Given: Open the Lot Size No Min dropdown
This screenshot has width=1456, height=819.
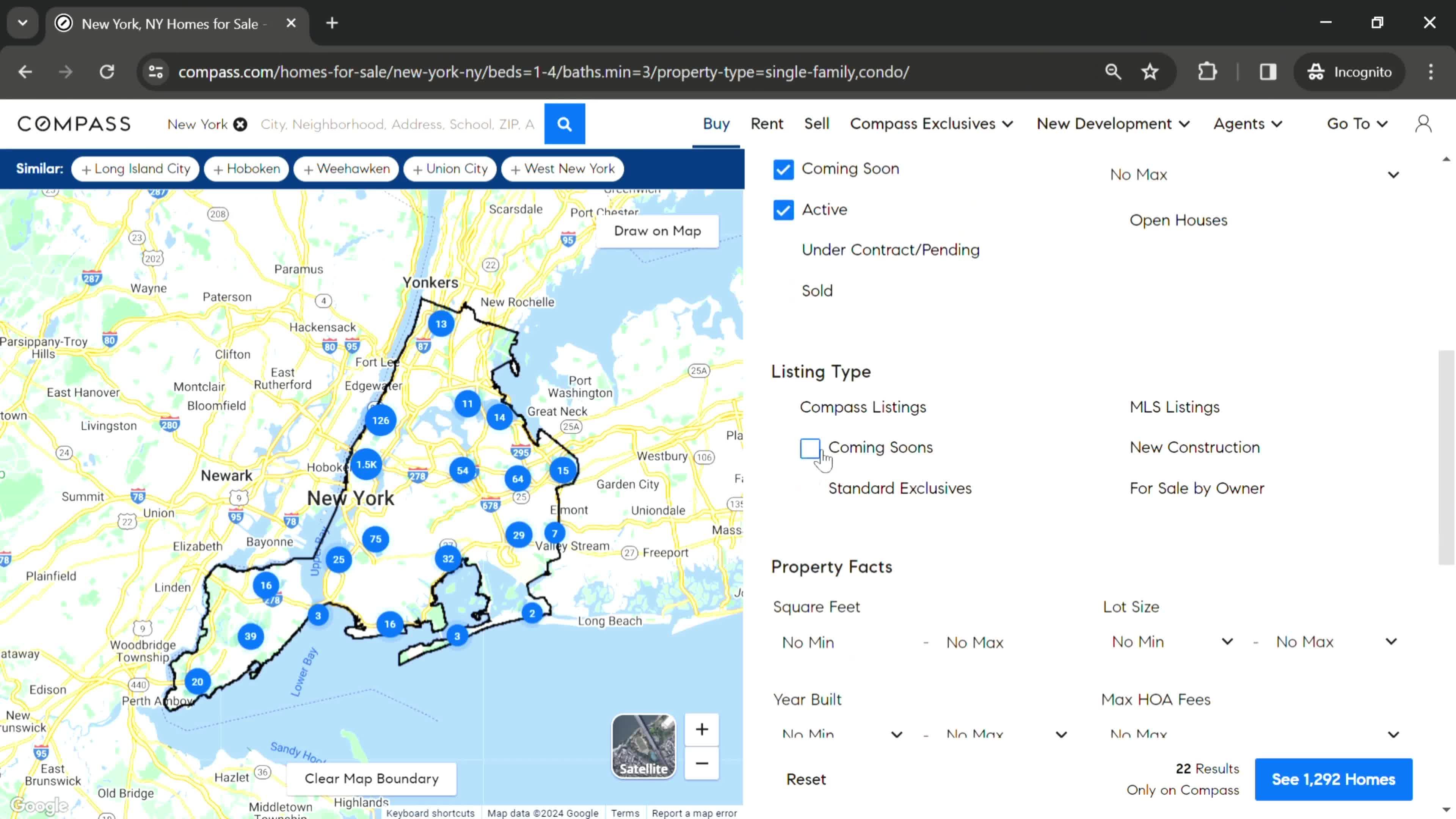Looking at the screenshot, I should tap(1172, 642).
